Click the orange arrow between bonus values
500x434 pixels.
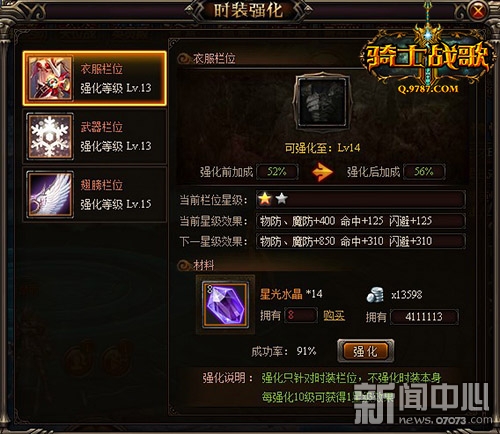tap(322, 172)
